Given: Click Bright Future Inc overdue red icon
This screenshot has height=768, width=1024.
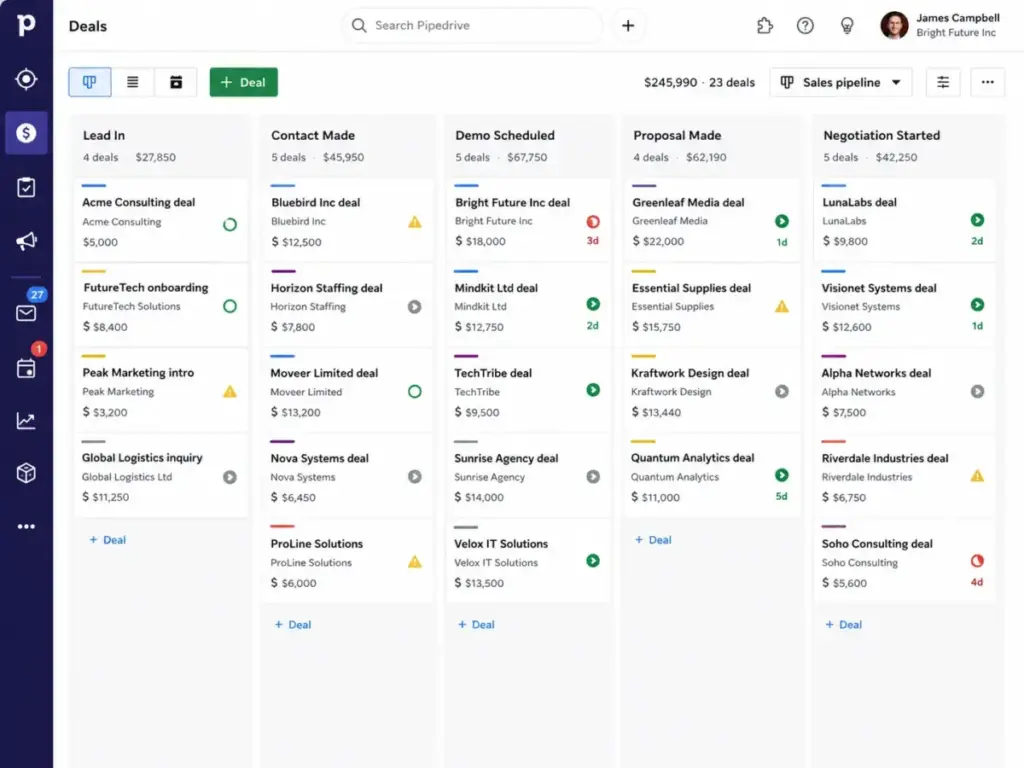Looking at the screenshot, I should [x=593, y=221].
